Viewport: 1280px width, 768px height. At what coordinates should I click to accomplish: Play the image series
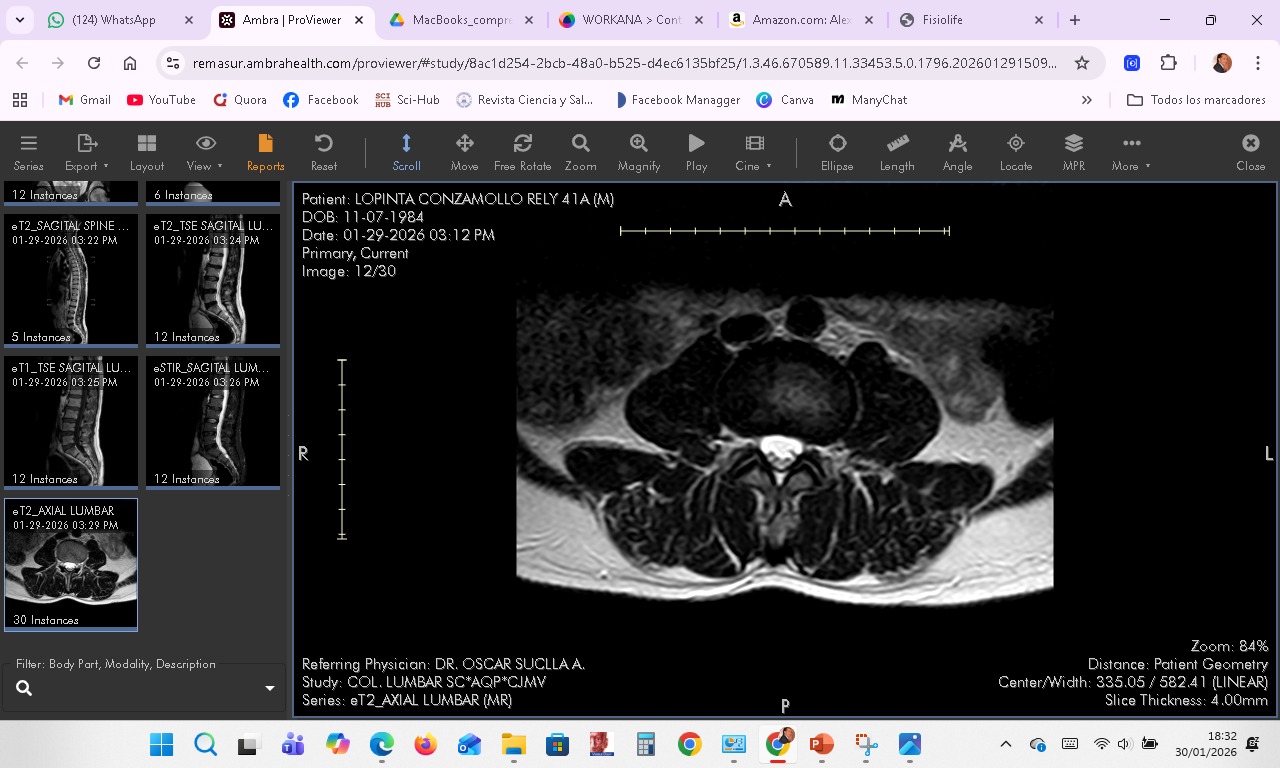(696, 152)
